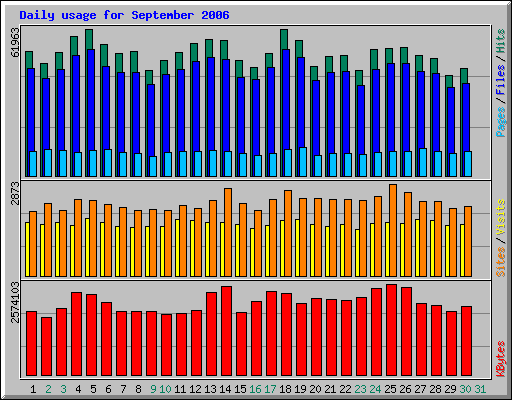Screen dimensions: 512x400
Task: Click day label 6 on the axis
Action: [x=108, y=389]
